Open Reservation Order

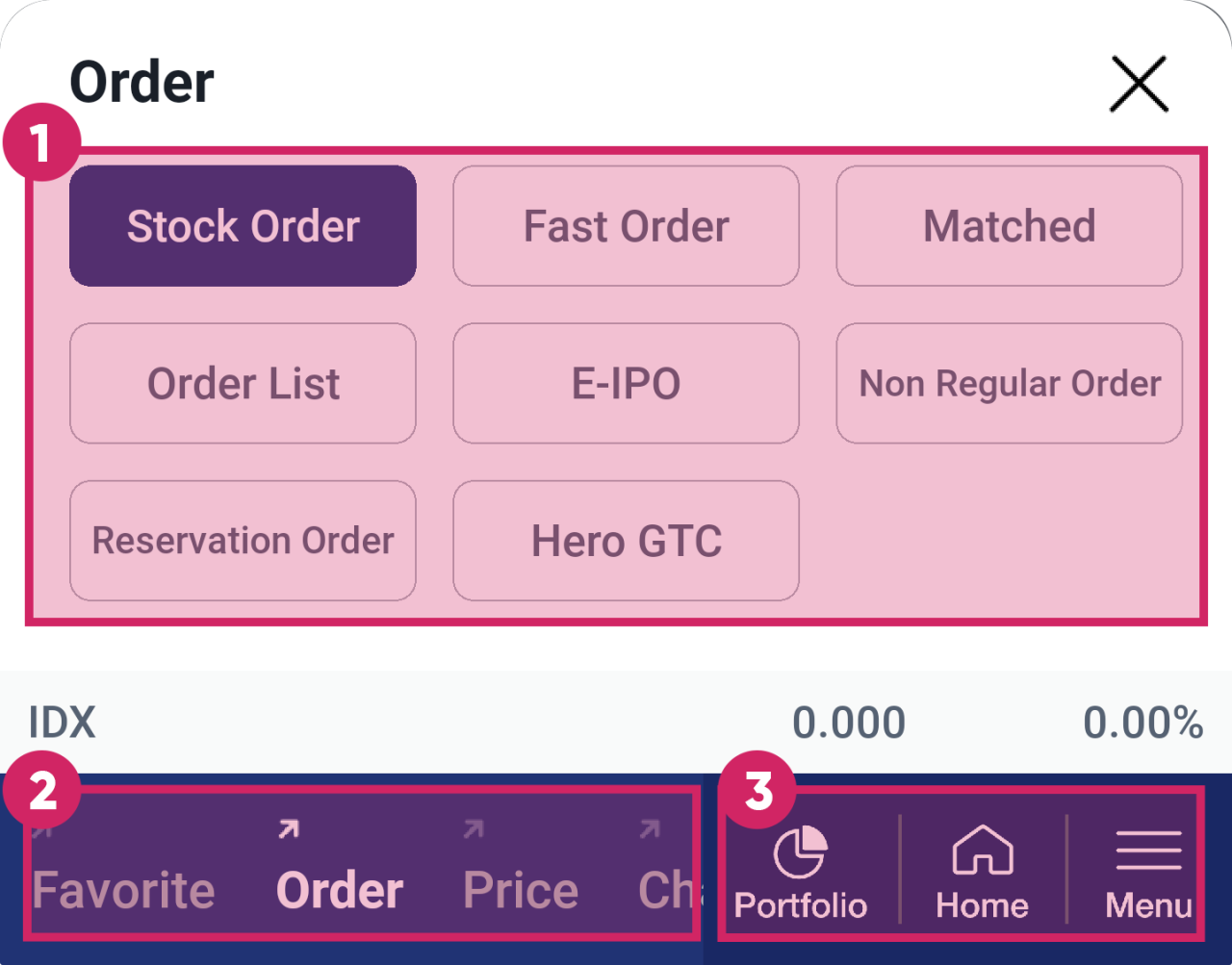tap(243, 541)
